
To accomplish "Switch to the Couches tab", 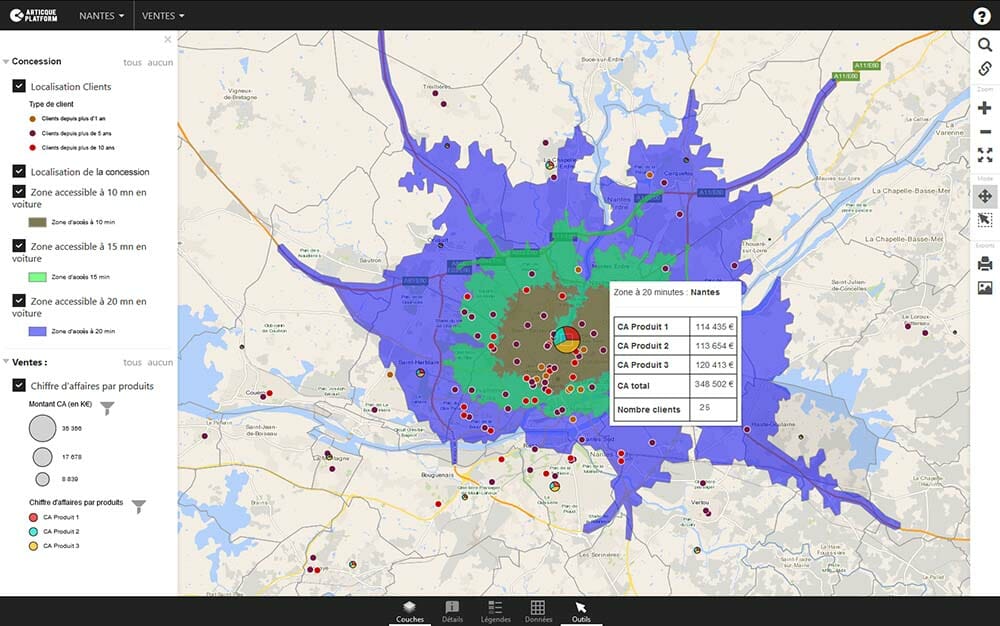I will point(409,611).
